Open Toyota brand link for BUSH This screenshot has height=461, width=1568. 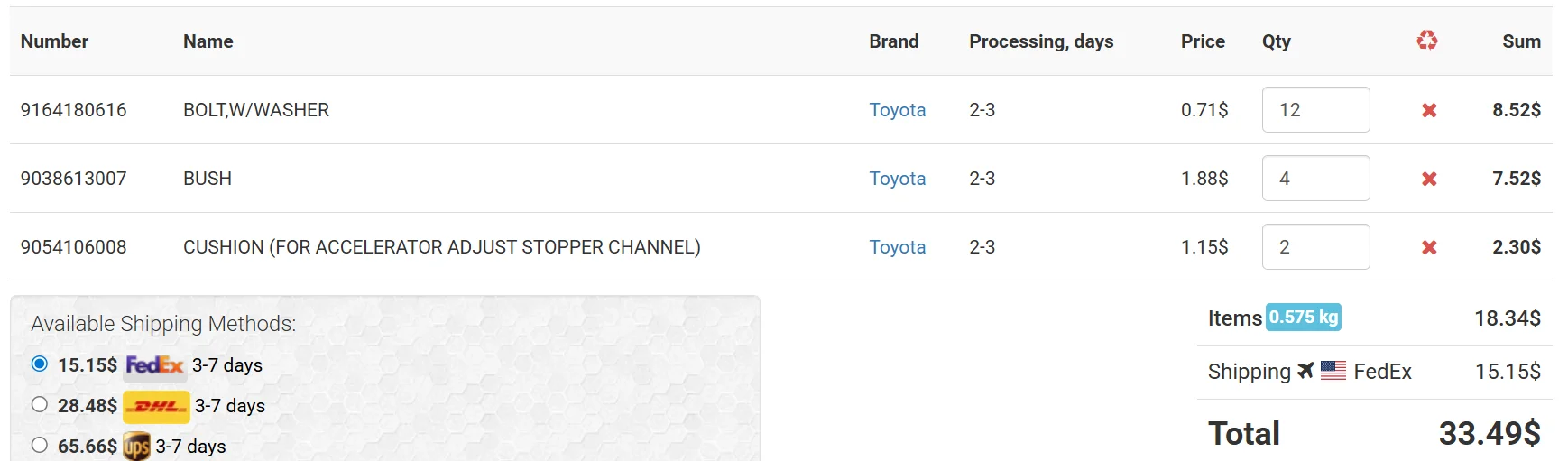click(898, 179)
